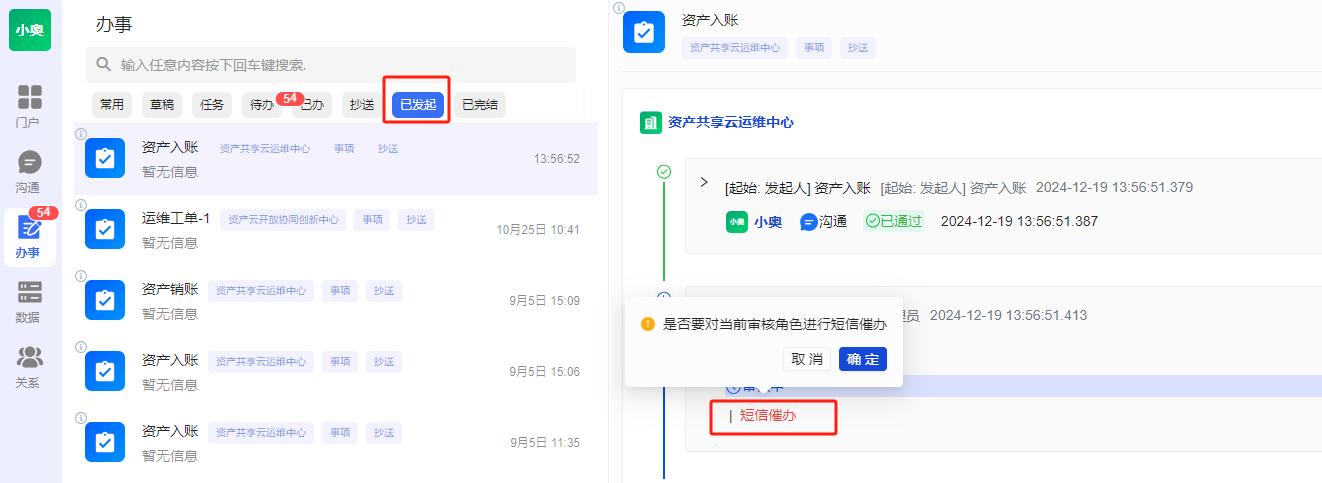Viewport: 1322px width, 483px height.
Task: Select the 办事 sidebar icon
Action: tap(29, 237)
